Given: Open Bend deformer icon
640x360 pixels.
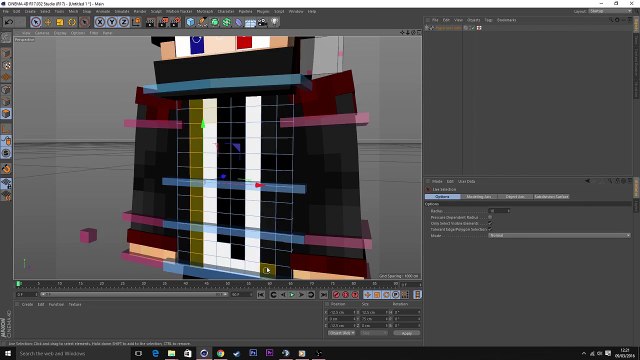Looking at the screenshot, I should (x=239, y=22).
